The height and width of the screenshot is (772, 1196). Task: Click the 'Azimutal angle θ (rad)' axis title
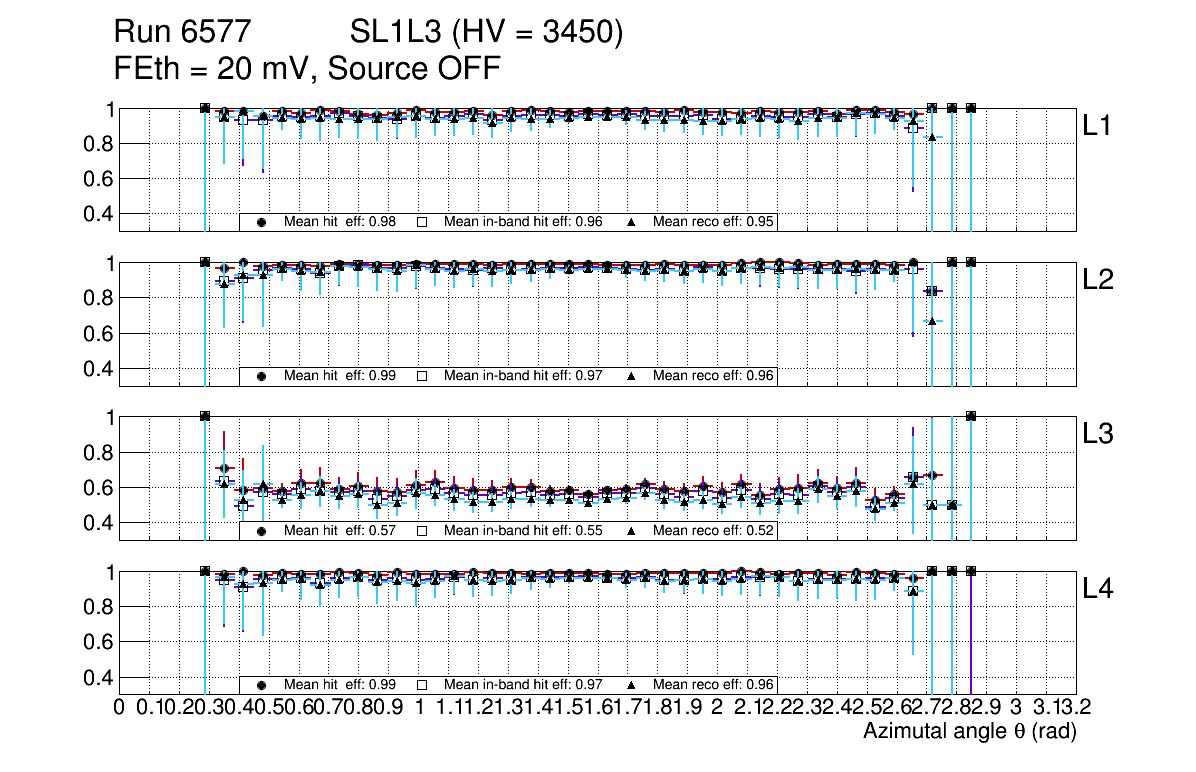point(969,732)
